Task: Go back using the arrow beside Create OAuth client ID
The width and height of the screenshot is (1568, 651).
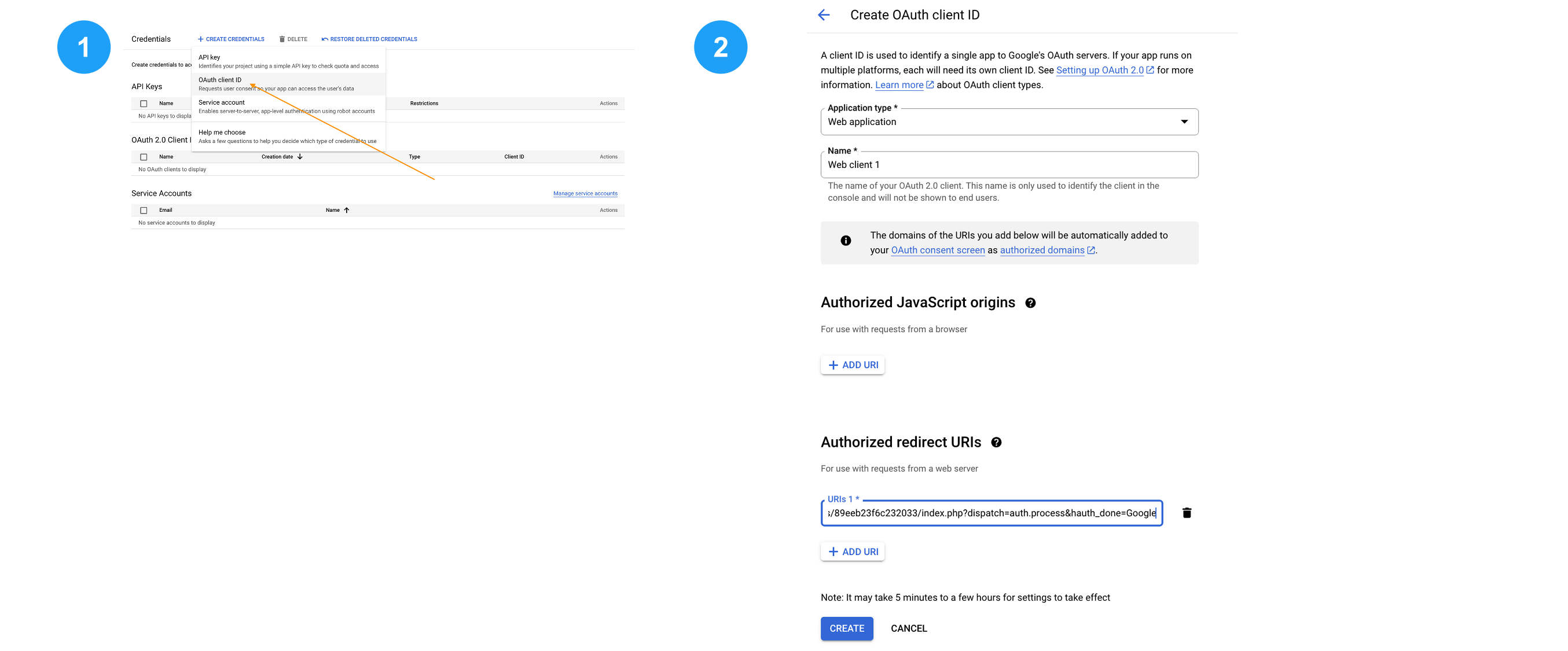Action: coord(824,14)
